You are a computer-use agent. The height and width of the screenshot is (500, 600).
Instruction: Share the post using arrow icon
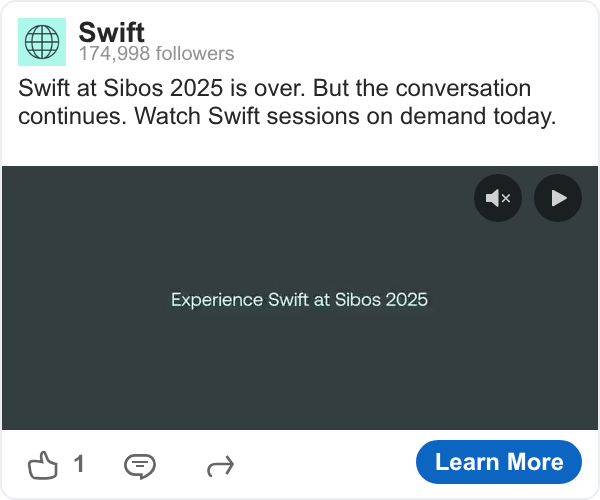point(220,465)
